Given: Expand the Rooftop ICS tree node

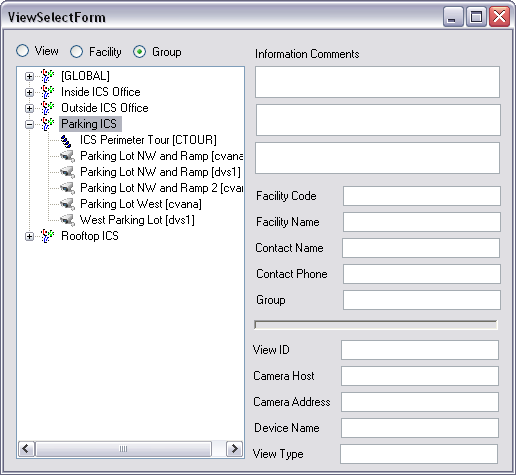Looking at the screenshot, I should tap(29, 236).
